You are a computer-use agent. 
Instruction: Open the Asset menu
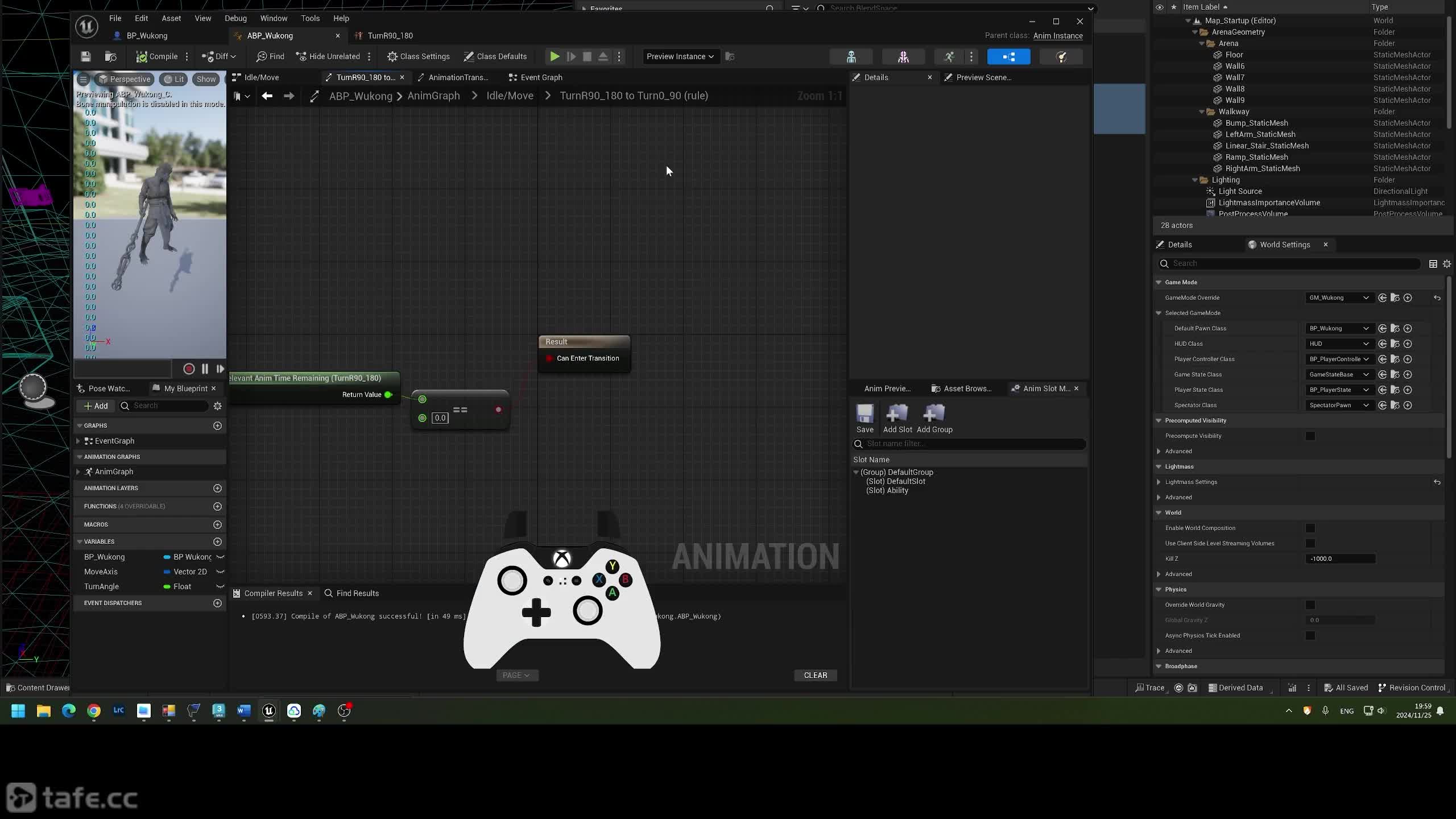tap(171, 18)
